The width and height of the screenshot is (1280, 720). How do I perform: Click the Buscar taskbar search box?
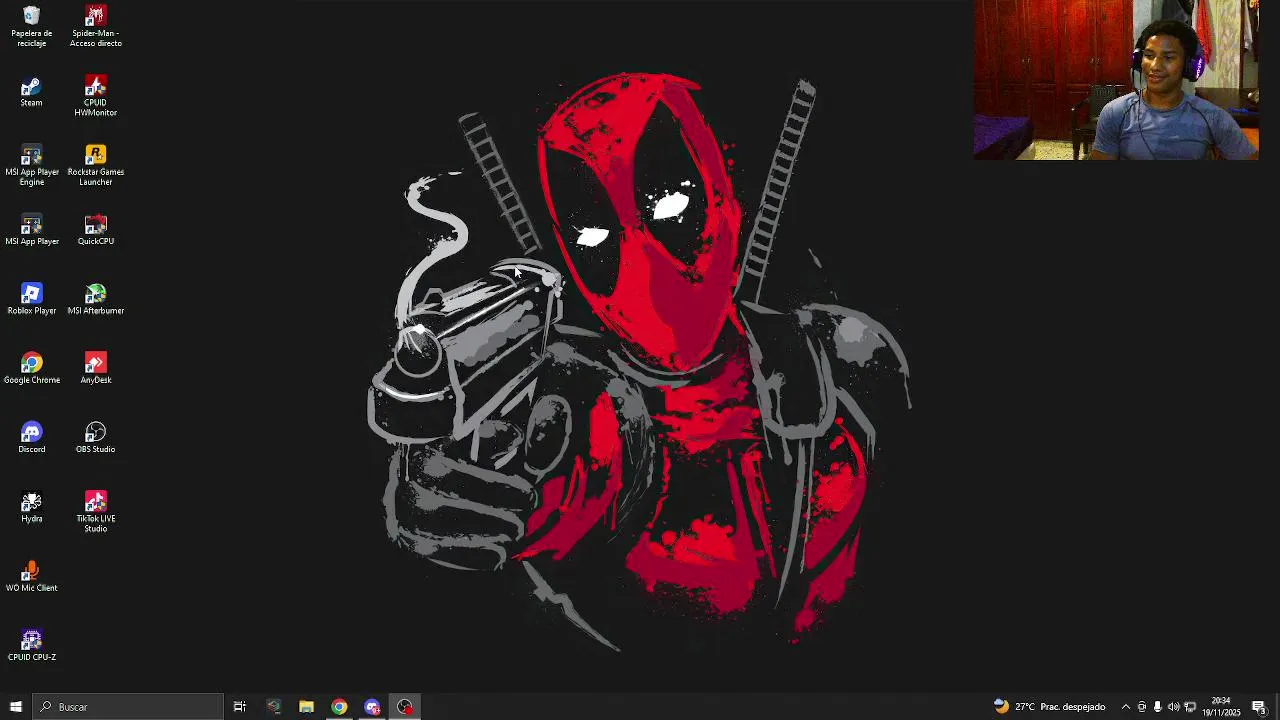(x=128, y=707)
